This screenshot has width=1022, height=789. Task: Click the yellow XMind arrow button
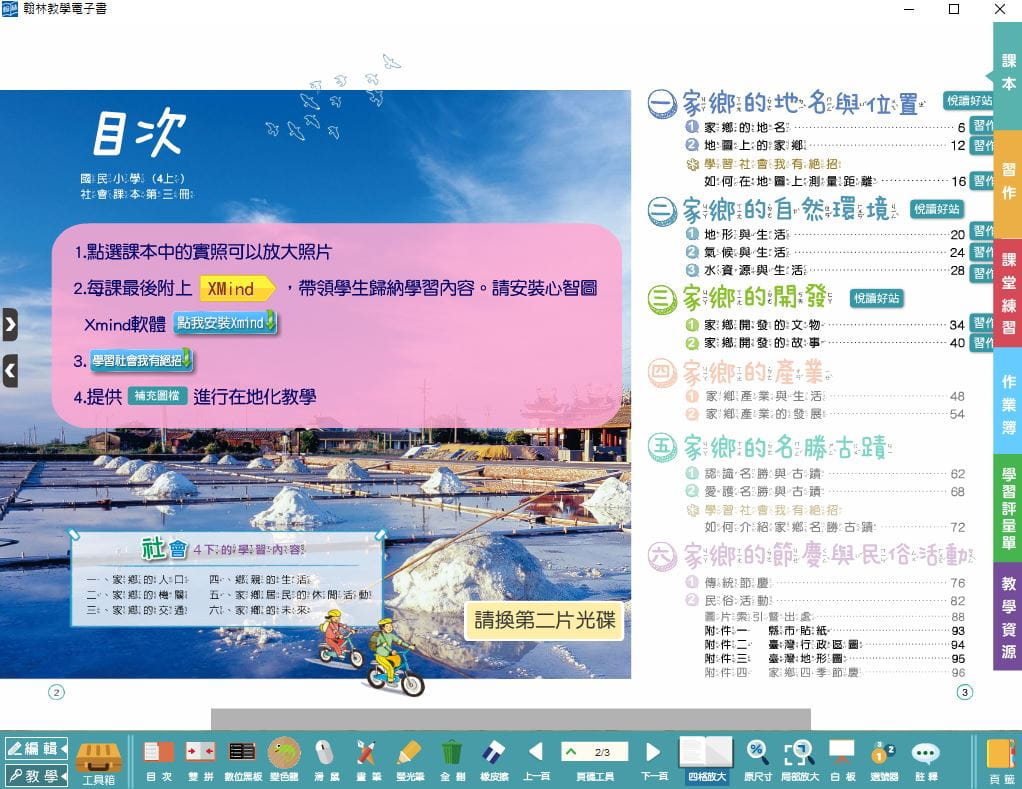tap(237, 289)
